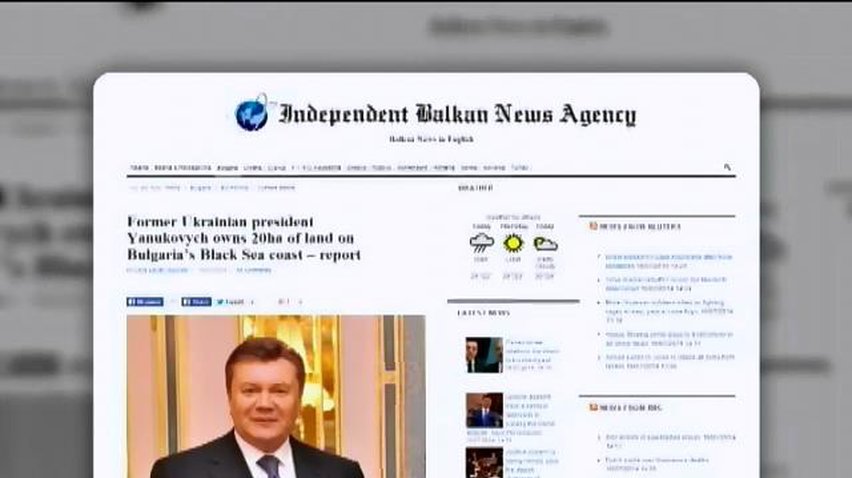Click the RSS icon beside News from BBC
852x478 pixels.
coord(593,407)
